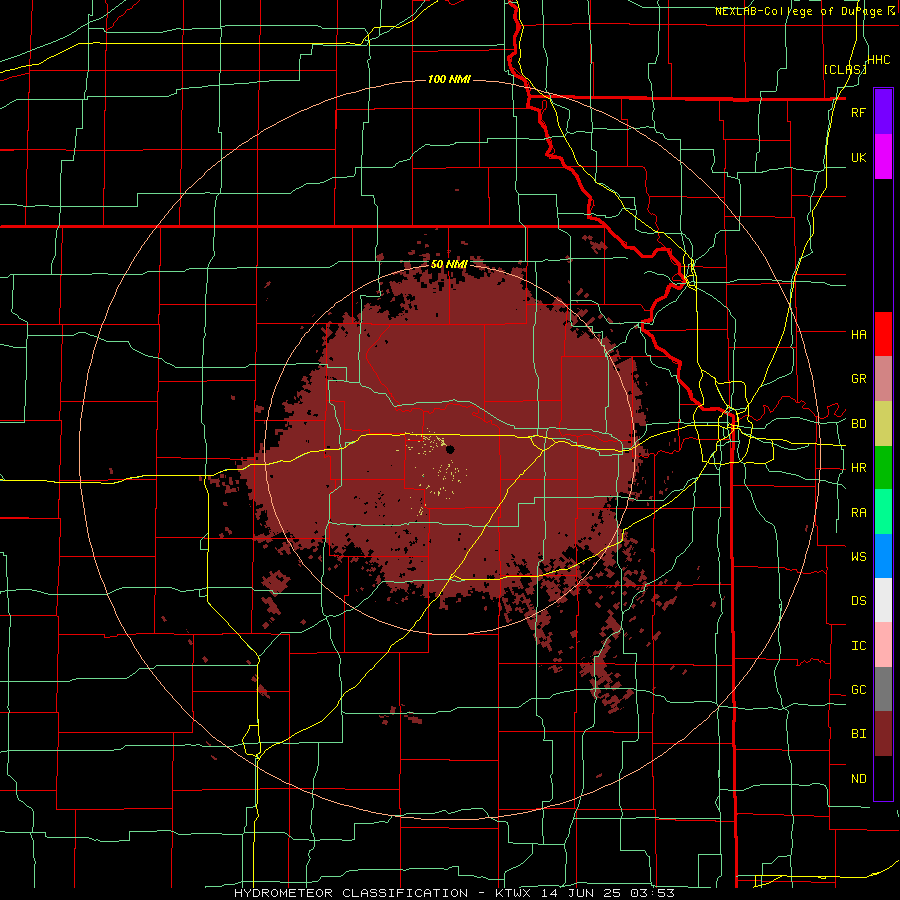This screenshot has height=900, width=900.
Task: Click the 'DS' legend label
Action: point(858,601)
